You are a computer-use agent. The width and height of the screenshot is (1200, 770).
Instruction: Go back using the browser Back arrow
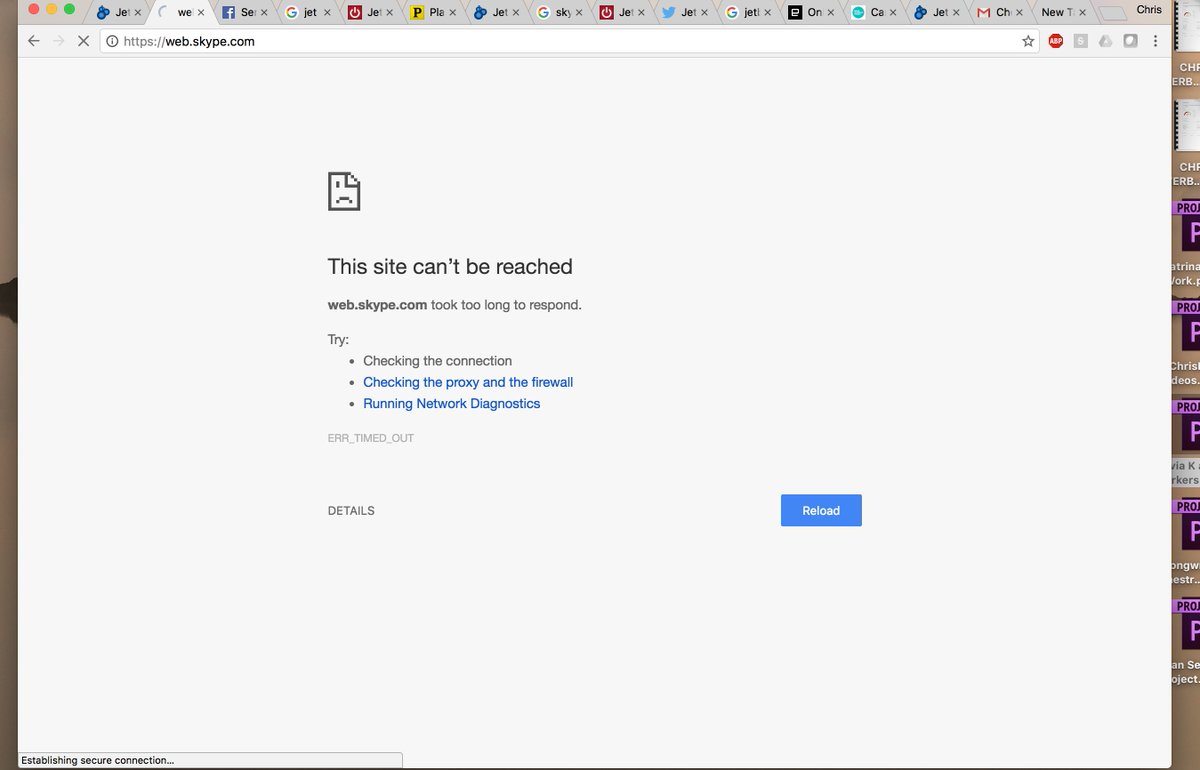point(33,41)
